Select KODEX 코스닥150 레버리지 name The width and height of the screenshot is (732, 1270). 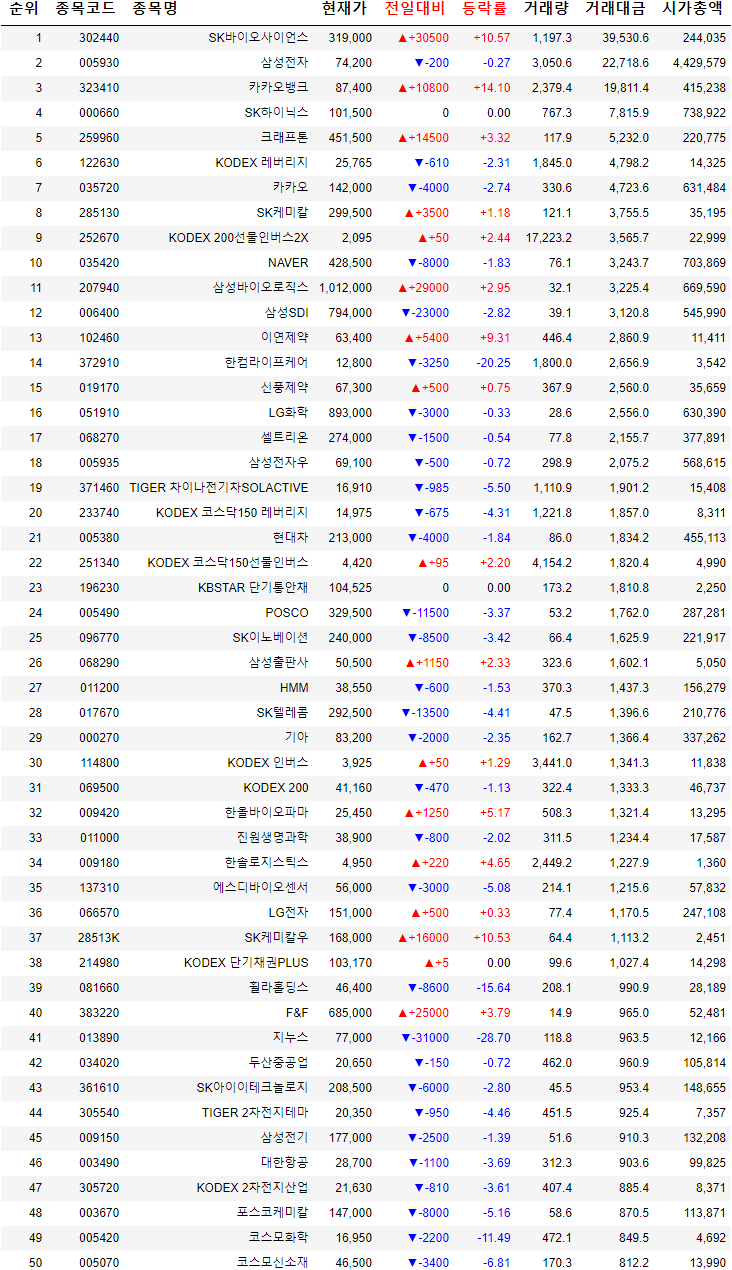pos(232,513)
